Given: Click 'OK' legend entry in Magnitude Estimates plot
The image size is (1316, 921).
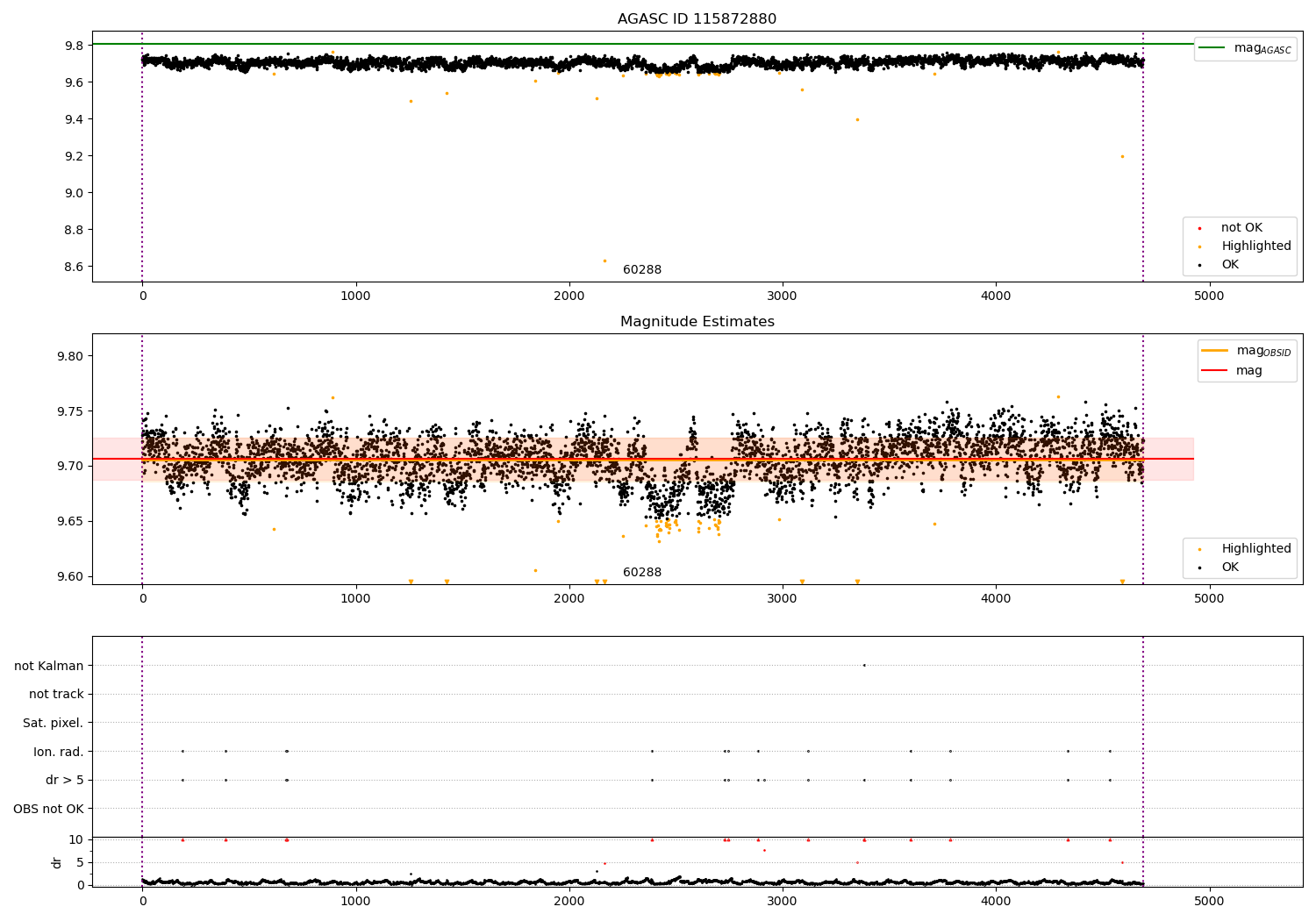Looking at the screenshot, I should pyautogui.click(x=1229, y=568).
